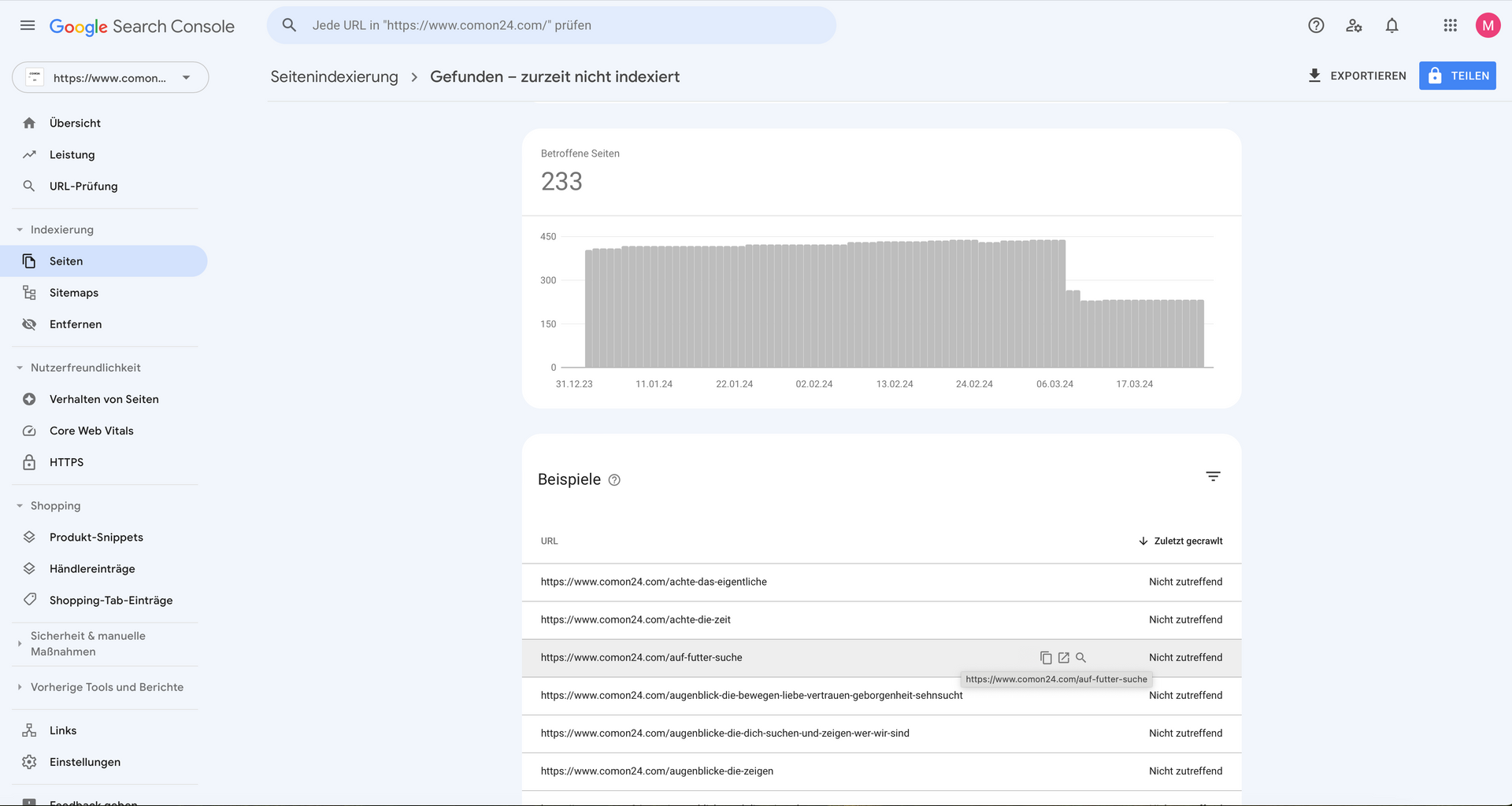Click EXPORTIEREN text button
The image size is (1512, 806).
click(1368, 76)
